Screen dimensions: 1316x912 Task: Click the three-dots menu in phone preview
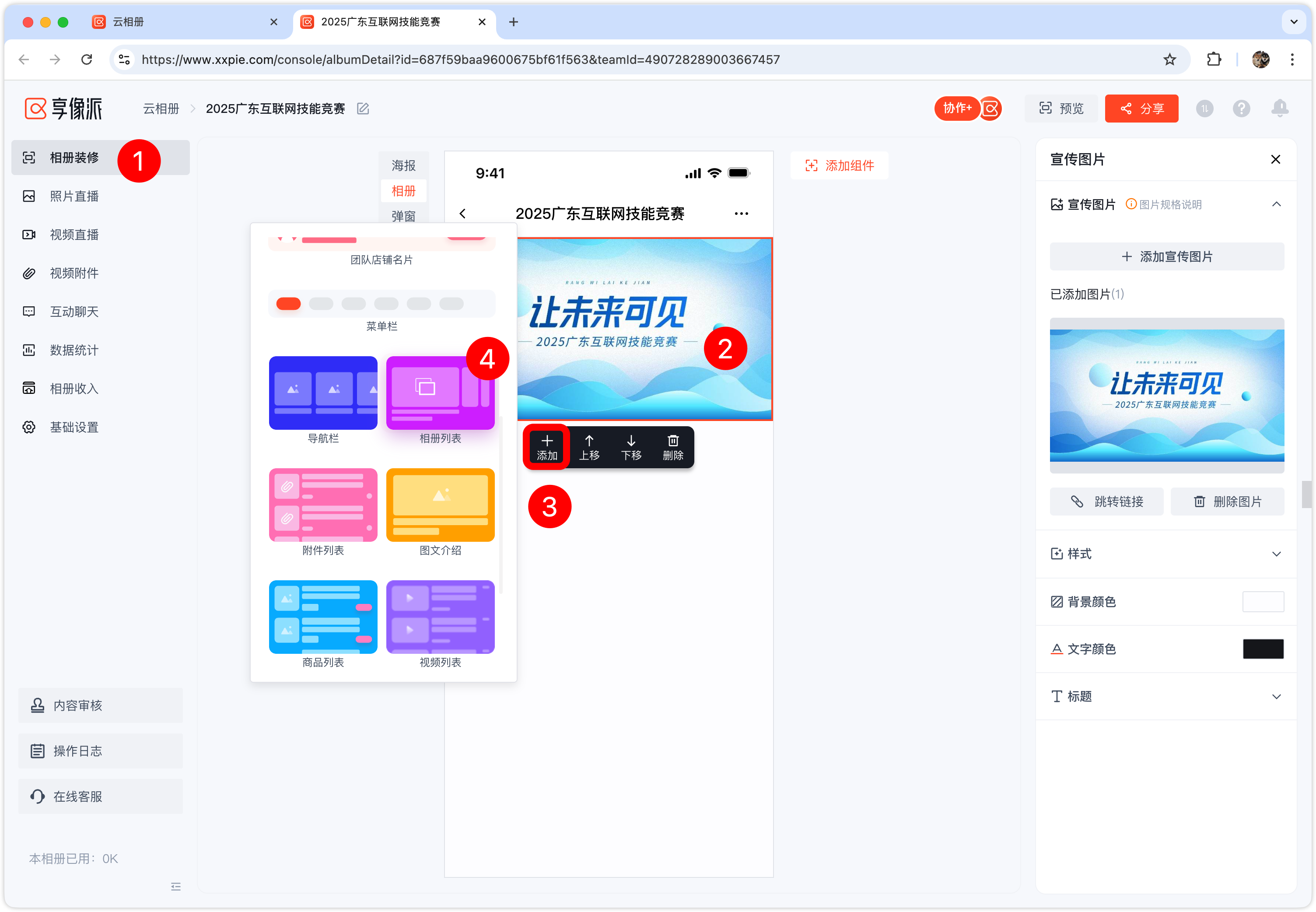pos(741,214)
